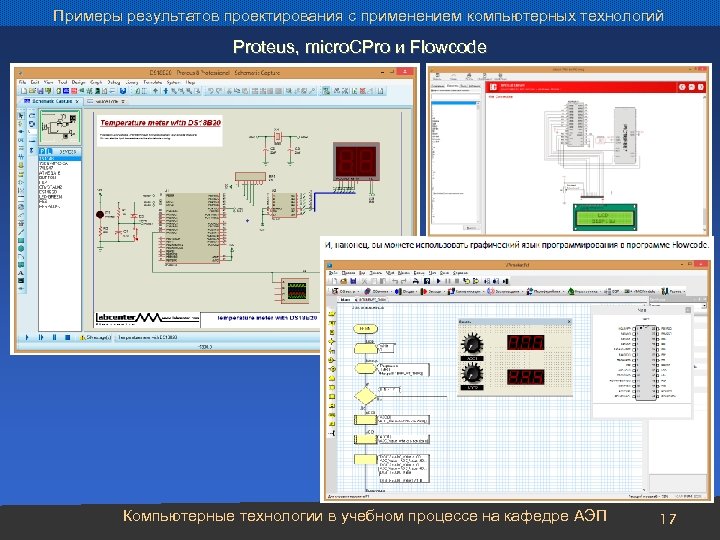
Task: Switch to the Schematic Capture tab
Action: pyautogui.click(x=51, y=101)
